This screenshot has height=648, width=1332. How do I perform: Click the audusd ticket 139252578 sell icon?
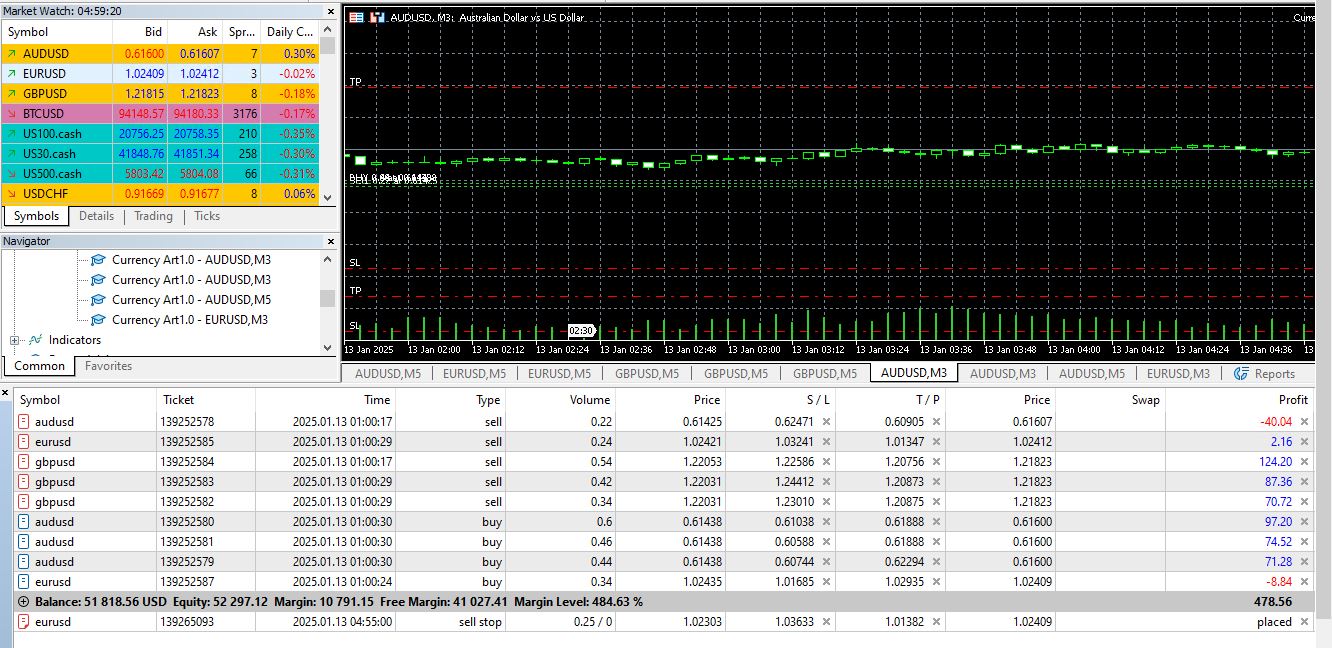point(23,422)
